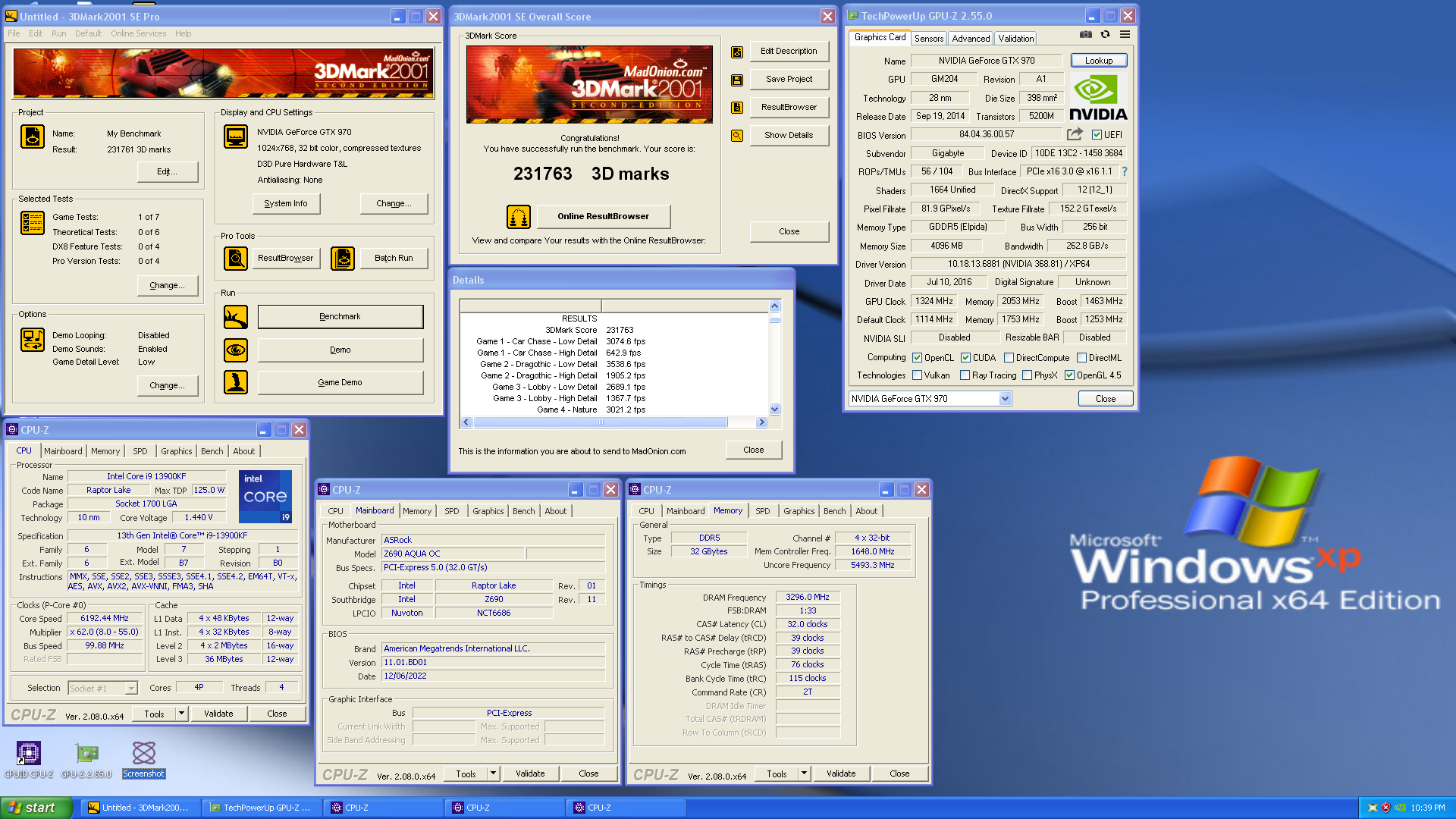This screenshot has width=1456, height=819.
Task: Toggle DirectCompute checkbox
Action: tap(1009, 358)
